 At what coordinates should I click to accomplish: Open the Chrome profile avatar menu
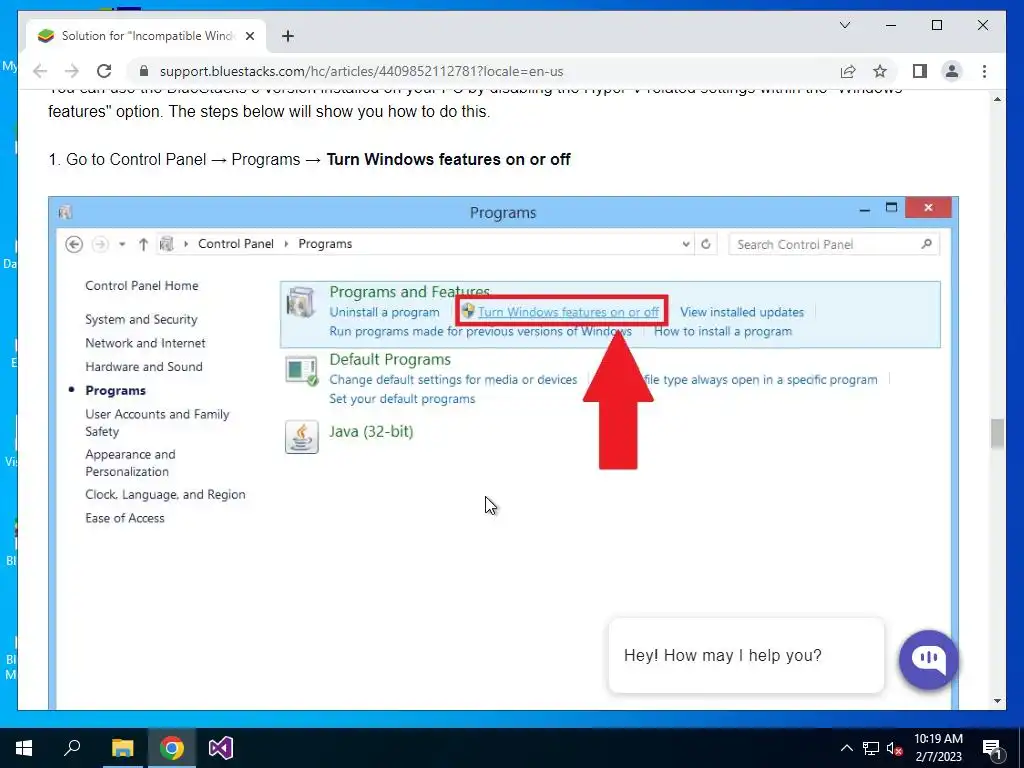pos(952,71)
